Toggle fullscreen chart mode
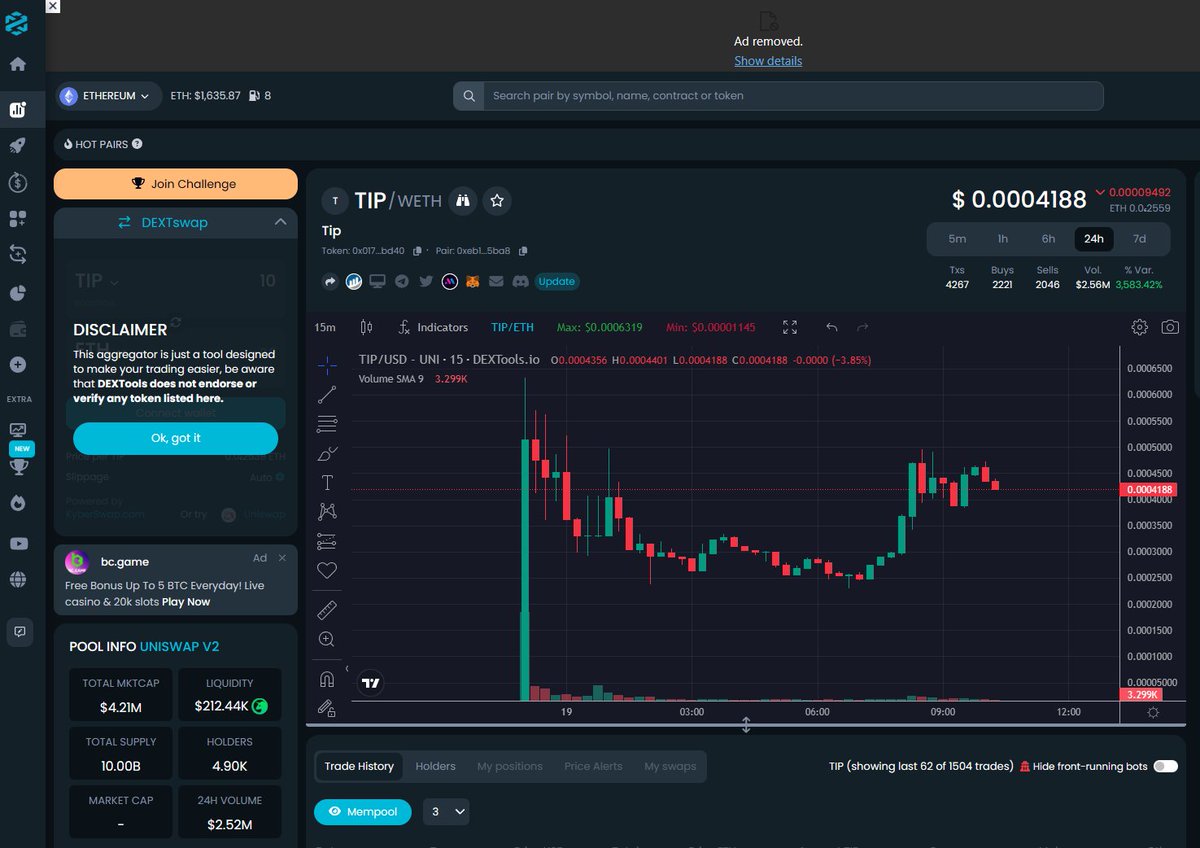Screen dimensions: 1200x848 (790, 327)
